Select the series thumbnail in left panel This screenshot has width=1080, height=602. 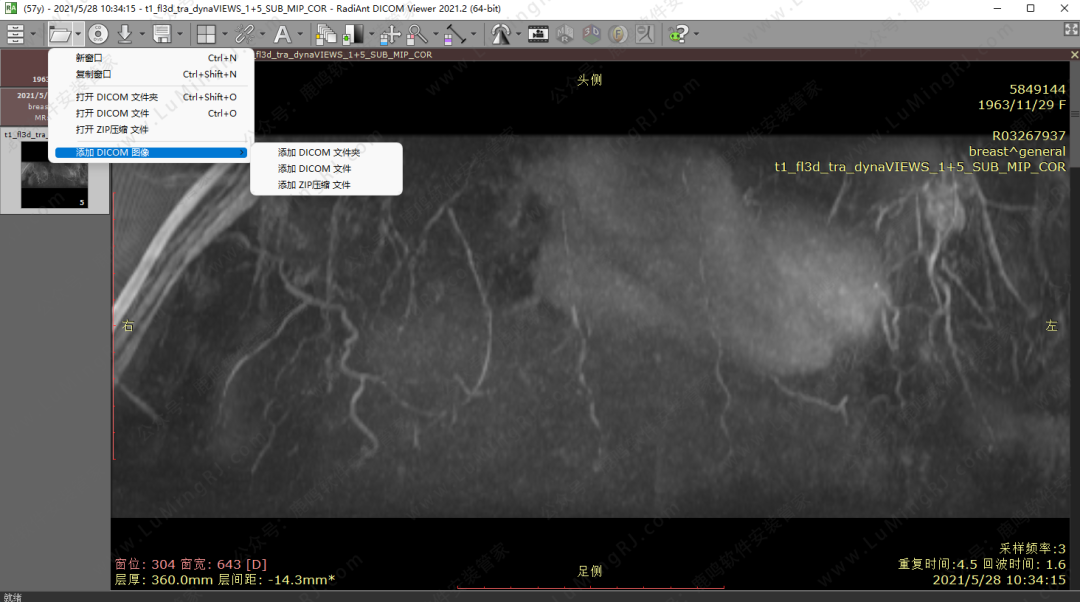pos(54,174)
